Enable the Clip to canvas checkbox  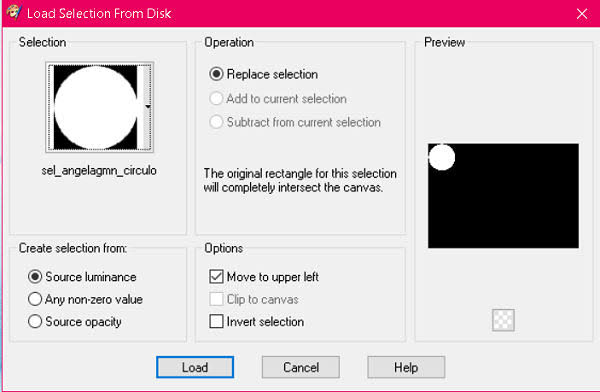(x=216, y=299)
